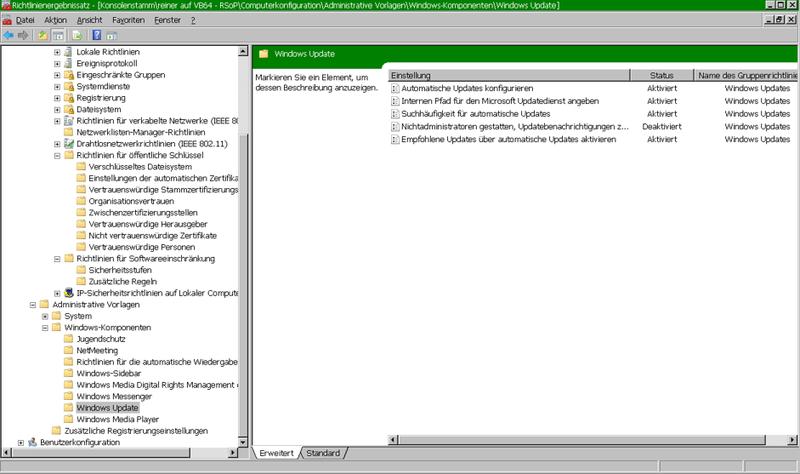800x474 pixels.
Task: Click the gray Forward arrow in toolbar
Action: coord(23,35)
